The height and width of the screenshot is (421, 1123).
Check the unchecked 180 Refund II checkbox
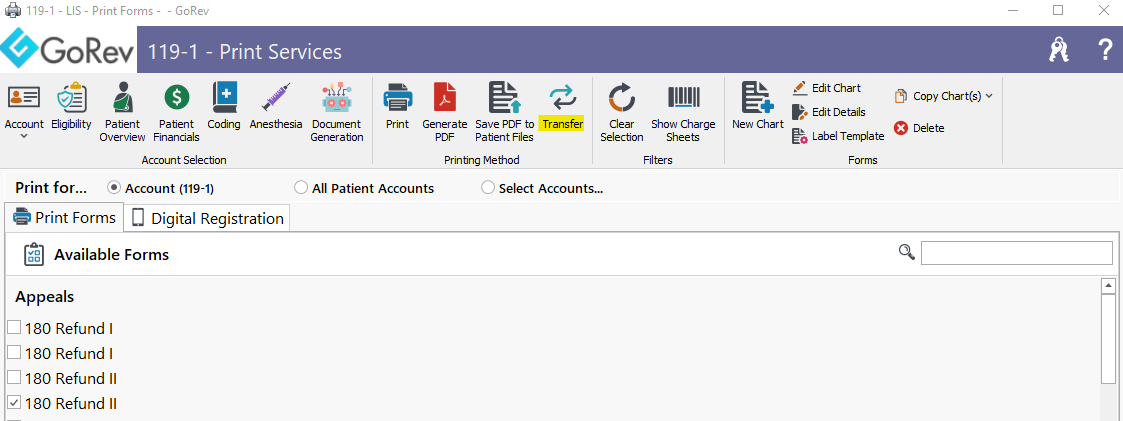pyautogui.click(x=14, y=377)
